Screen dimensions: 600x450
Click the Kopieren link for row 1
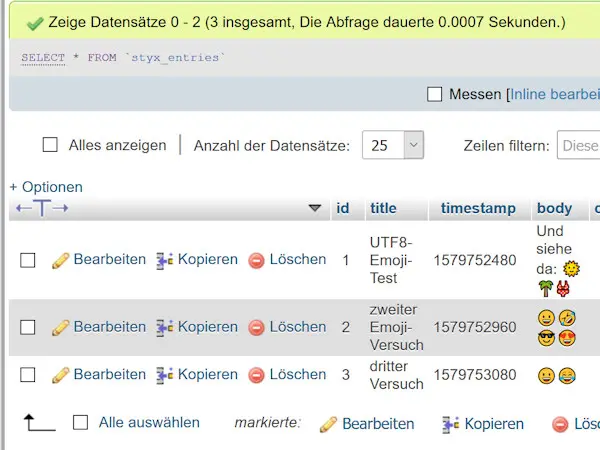(208, 259)
